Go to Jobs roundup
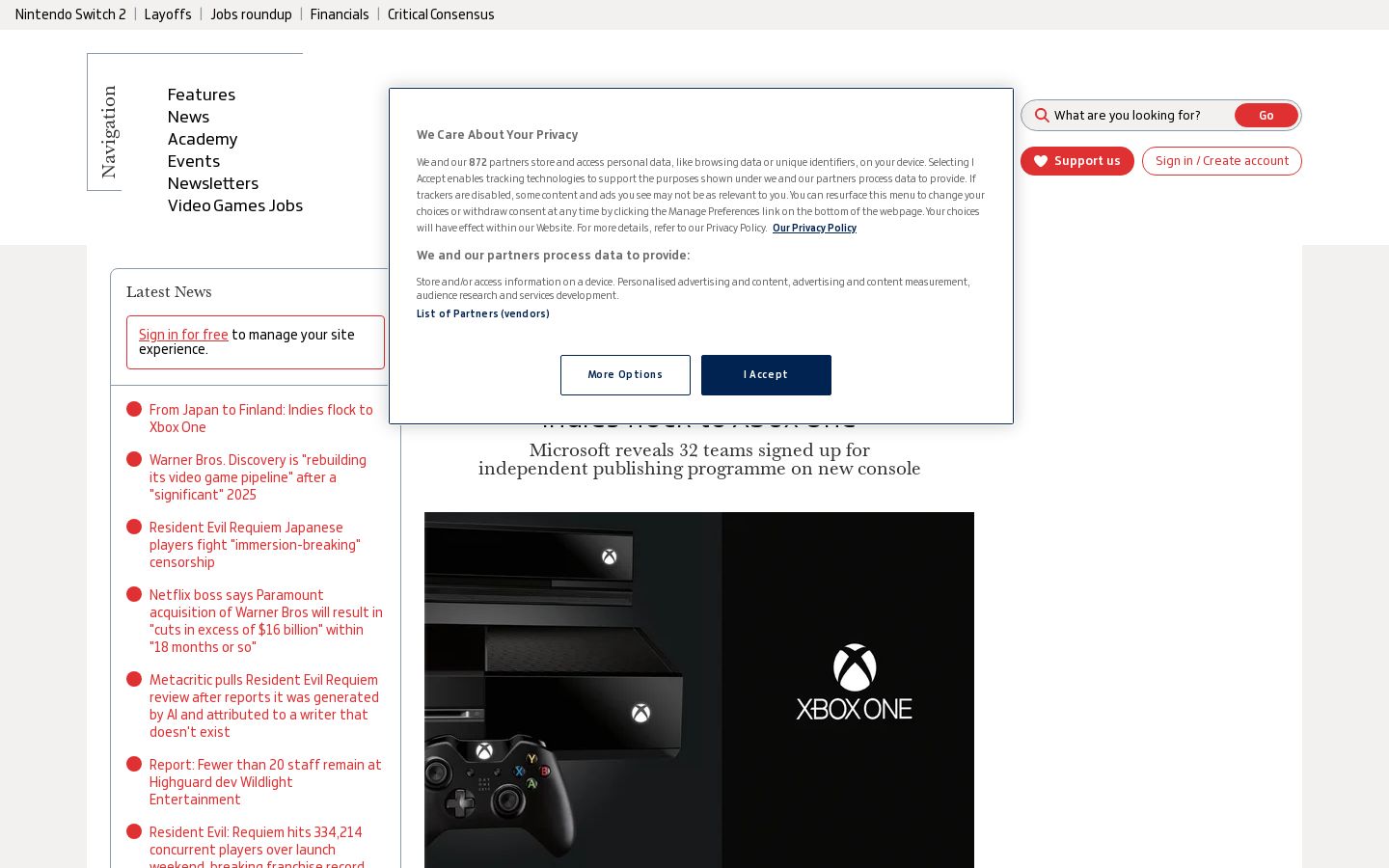The image size is (1389, 868). [251, 14]
